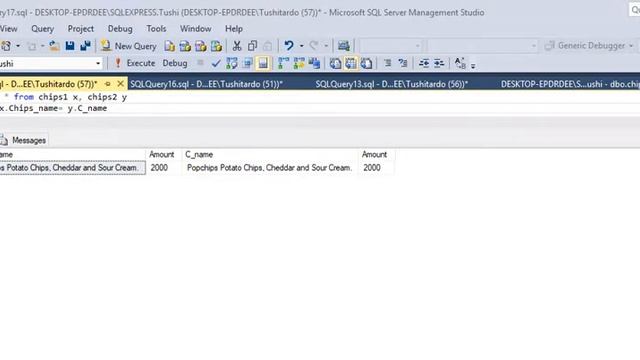Viewport: 640px width, 360px height.
Task: Select Results to Grid option
Action: point(351,63)
